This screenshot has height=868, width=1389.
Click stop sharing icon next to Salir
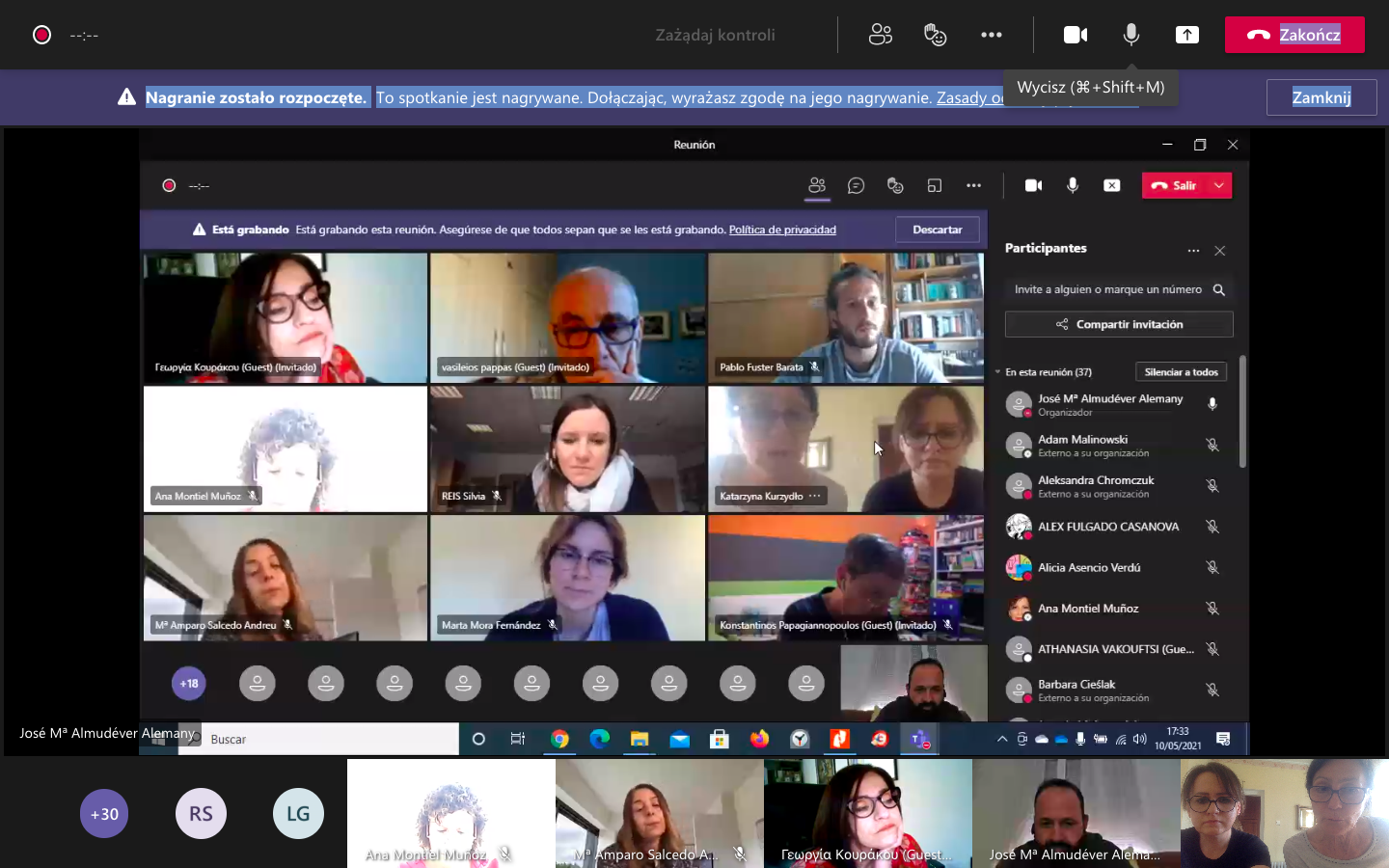pyautogui.click(x=1111, y=186)
